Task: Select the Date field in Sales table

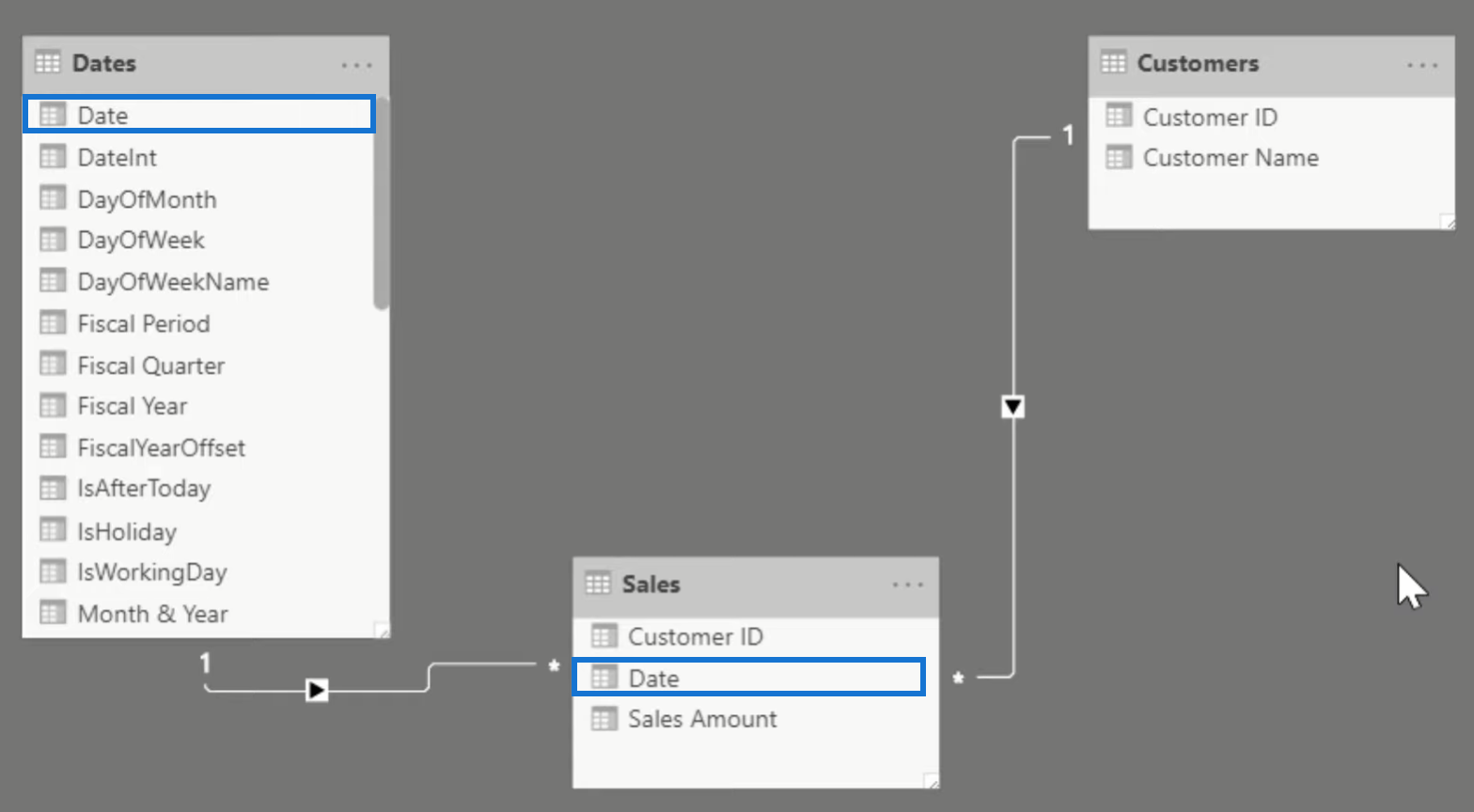Action: pyautogui.click(x=749, y=678)
